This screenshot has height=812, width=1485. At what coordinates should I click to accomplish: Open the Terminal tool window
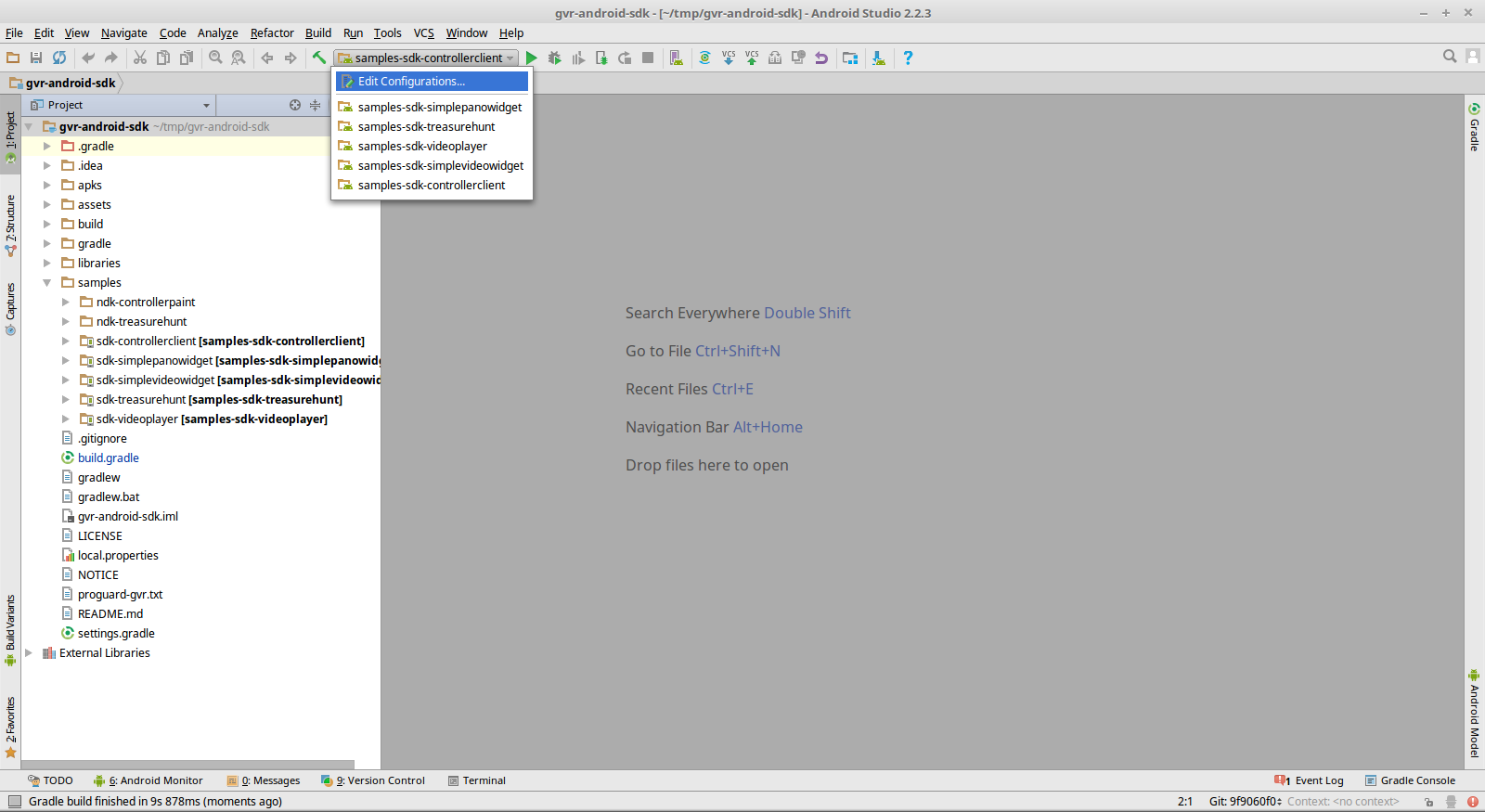[477, 780]
